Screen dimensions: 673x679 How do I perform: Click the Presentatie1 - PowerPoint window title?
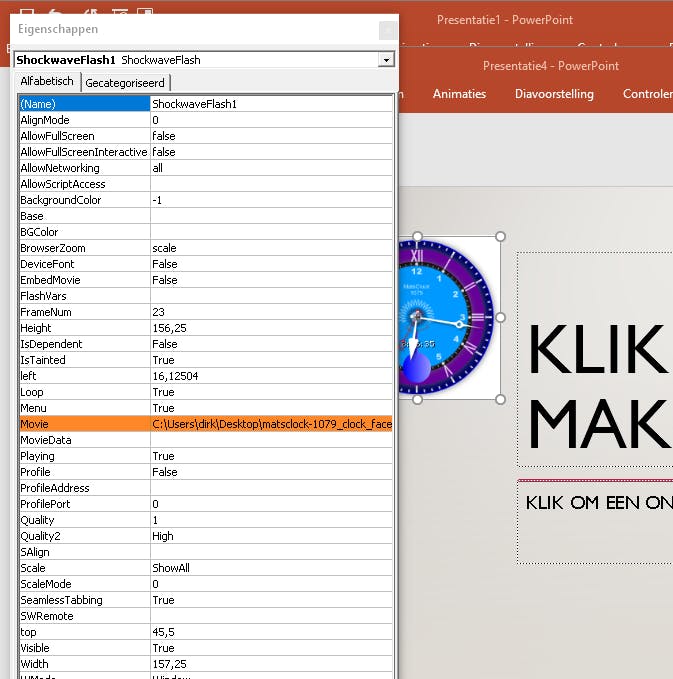click(x=505, y=20)
